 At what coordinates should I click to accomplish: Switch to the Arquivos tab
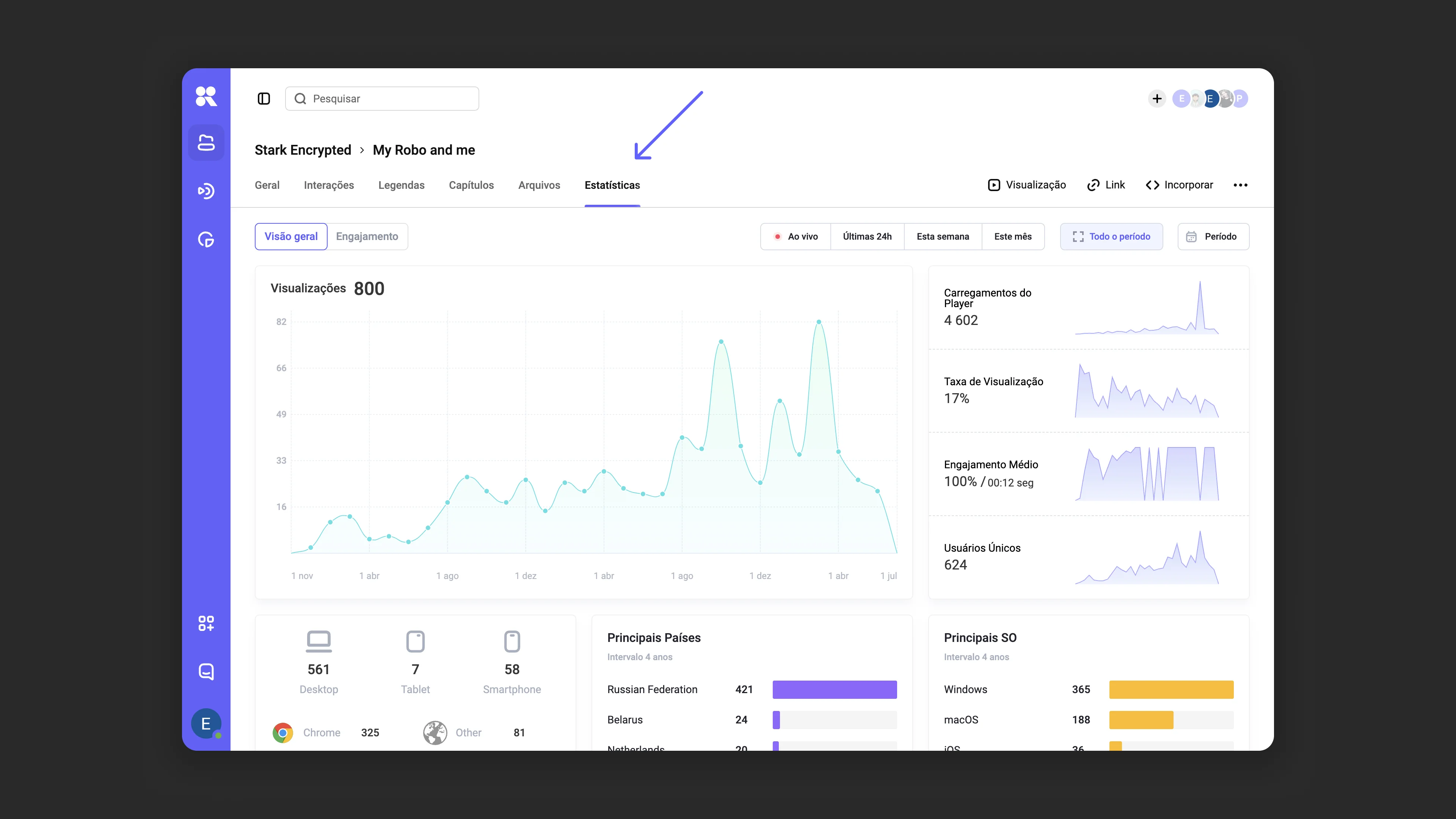click(539, 185)
